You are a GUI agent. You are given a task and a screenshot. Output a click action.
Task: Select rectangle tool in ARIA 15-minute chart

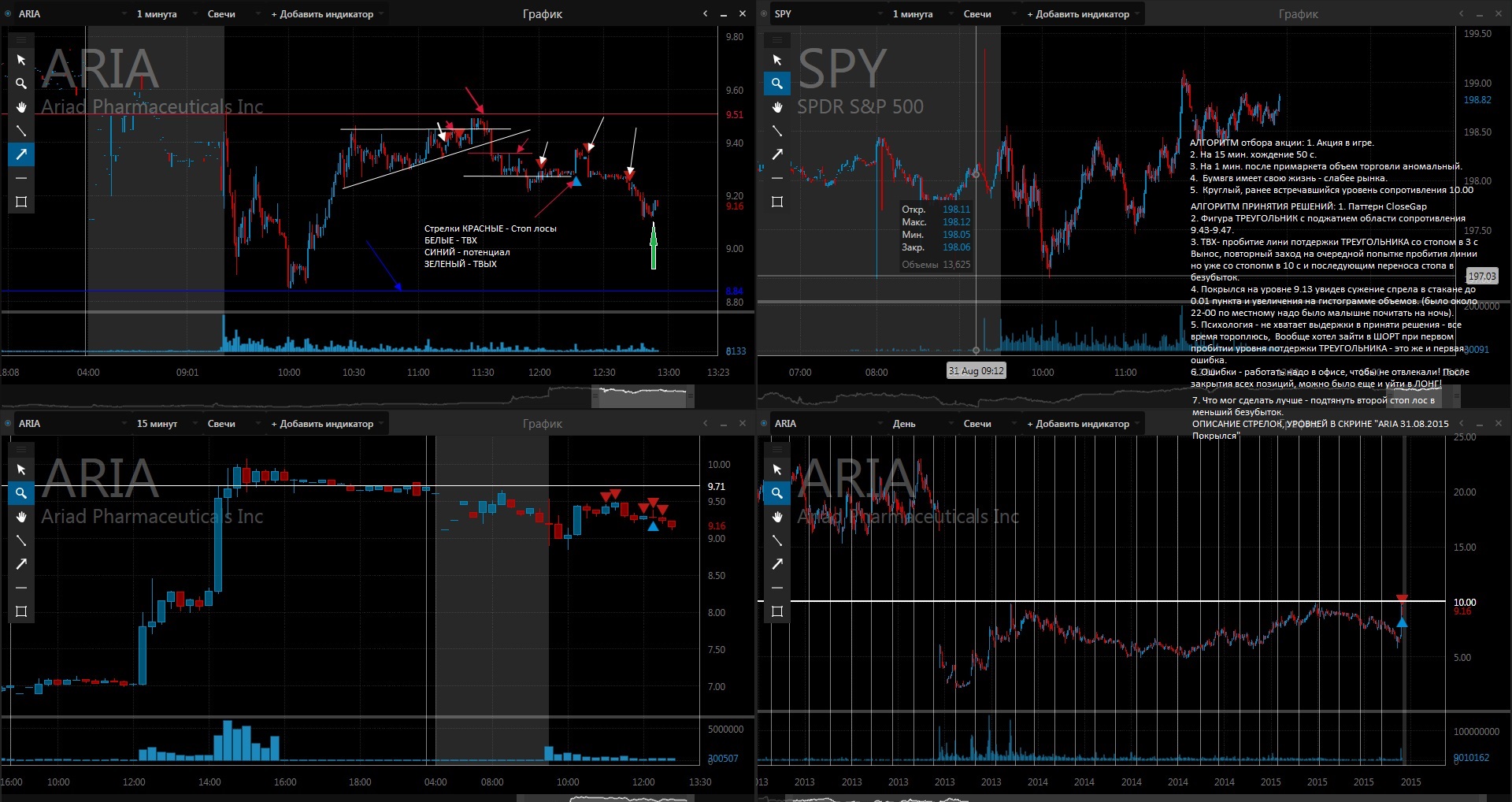[21, 611]
